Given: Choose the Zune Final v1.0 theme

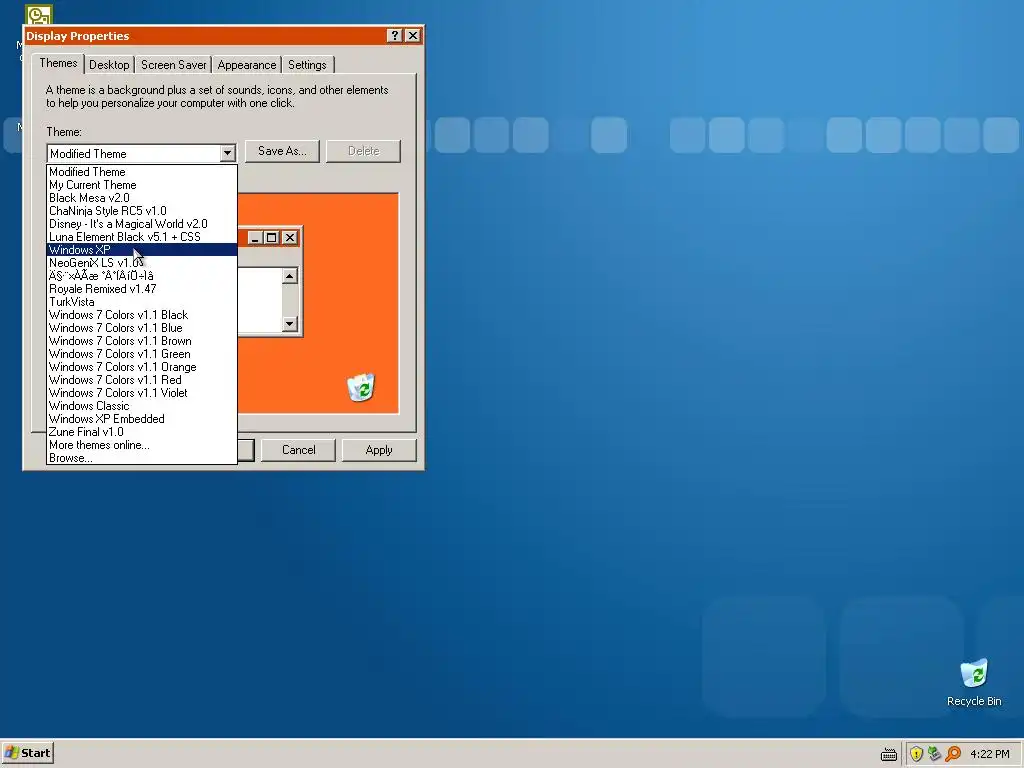Looking at the screenshot, I should pyautogui.click(x=142, y=432).
